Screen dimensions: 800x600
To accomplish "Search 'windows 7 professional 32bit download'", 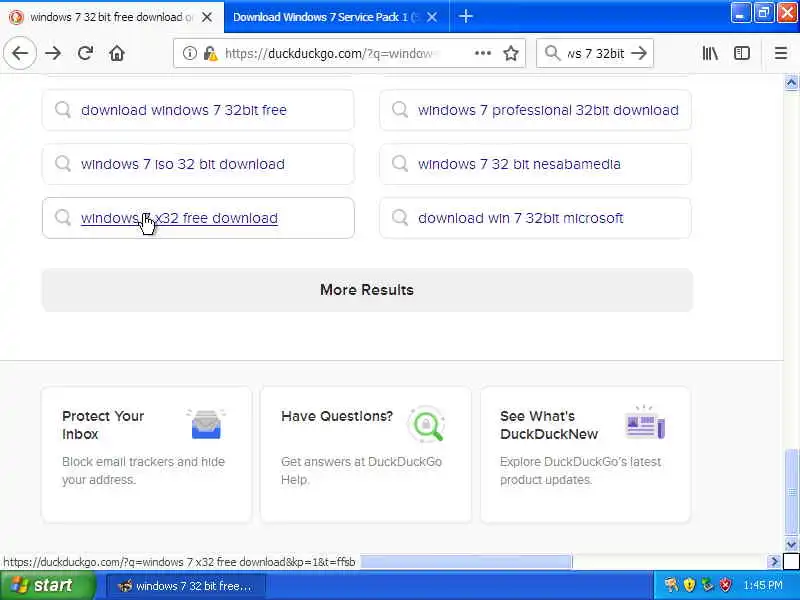I will pyautogui.click(x=535, y=110).
